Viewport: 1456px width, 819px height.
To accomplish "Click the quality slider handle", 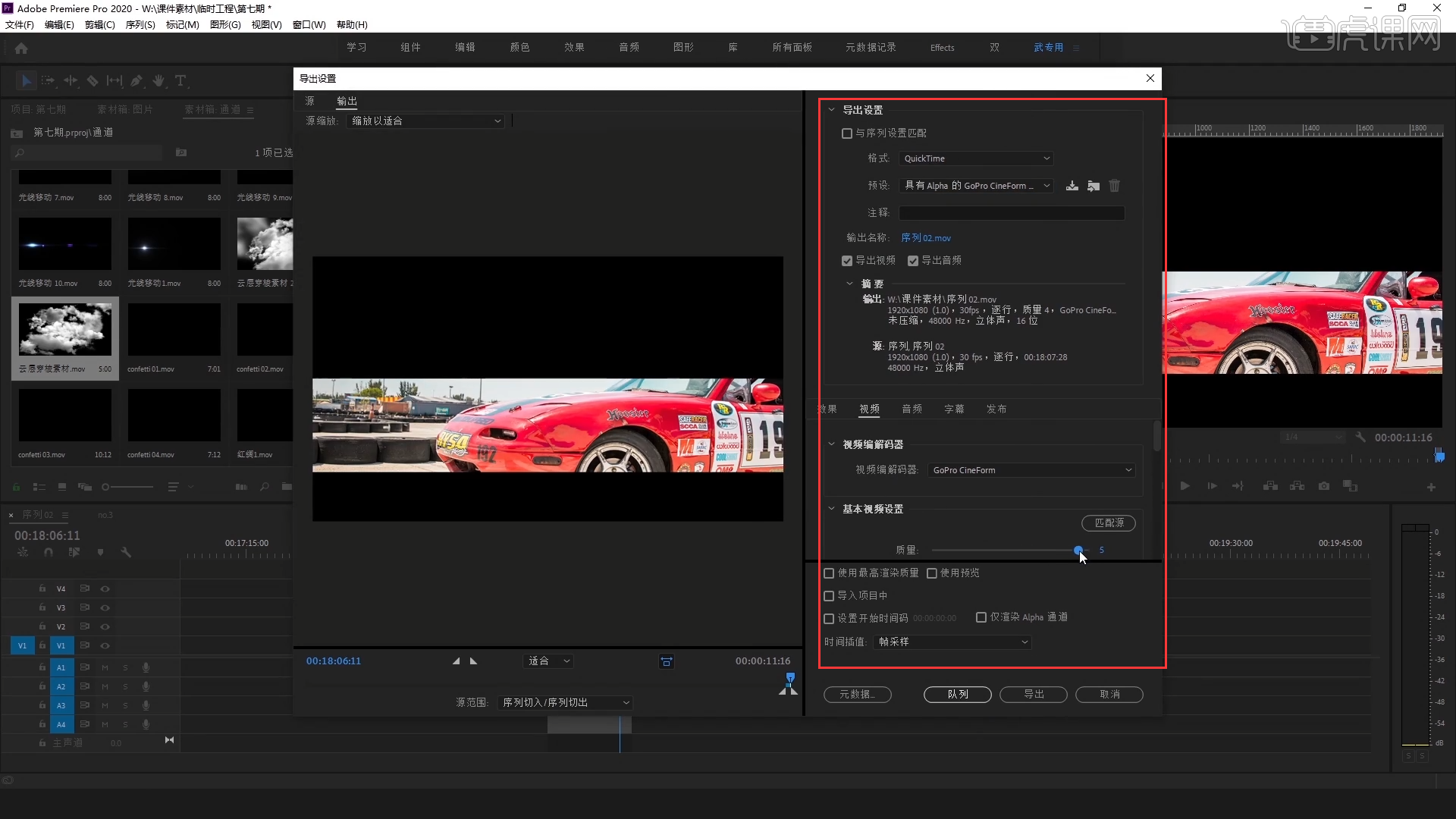I will 1078,550.
